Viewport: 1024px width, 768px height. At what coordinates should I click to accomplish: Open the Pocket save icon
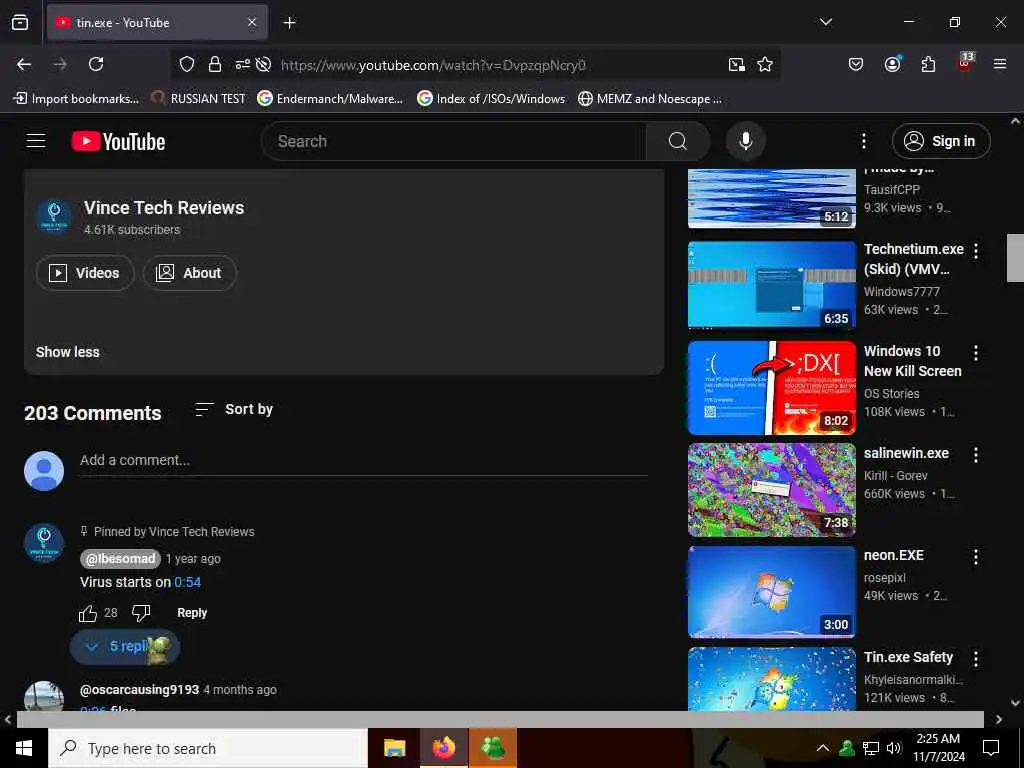coord(856,64)
